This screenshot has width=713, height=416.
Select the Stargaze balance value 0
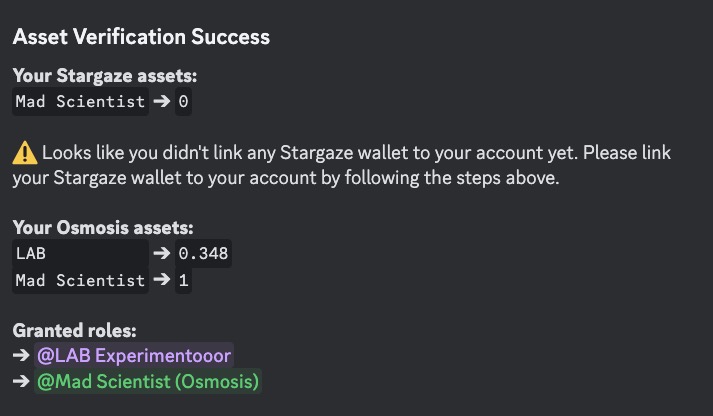click(183, 102)
